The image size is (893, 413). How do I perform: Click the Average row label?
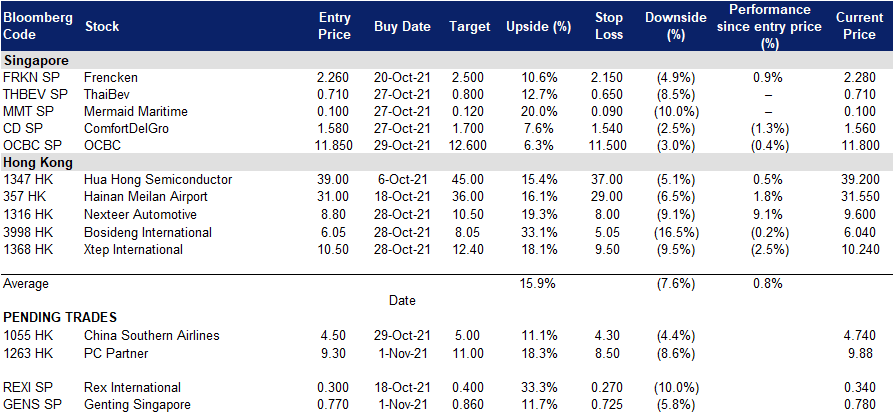tap(26, 284)
